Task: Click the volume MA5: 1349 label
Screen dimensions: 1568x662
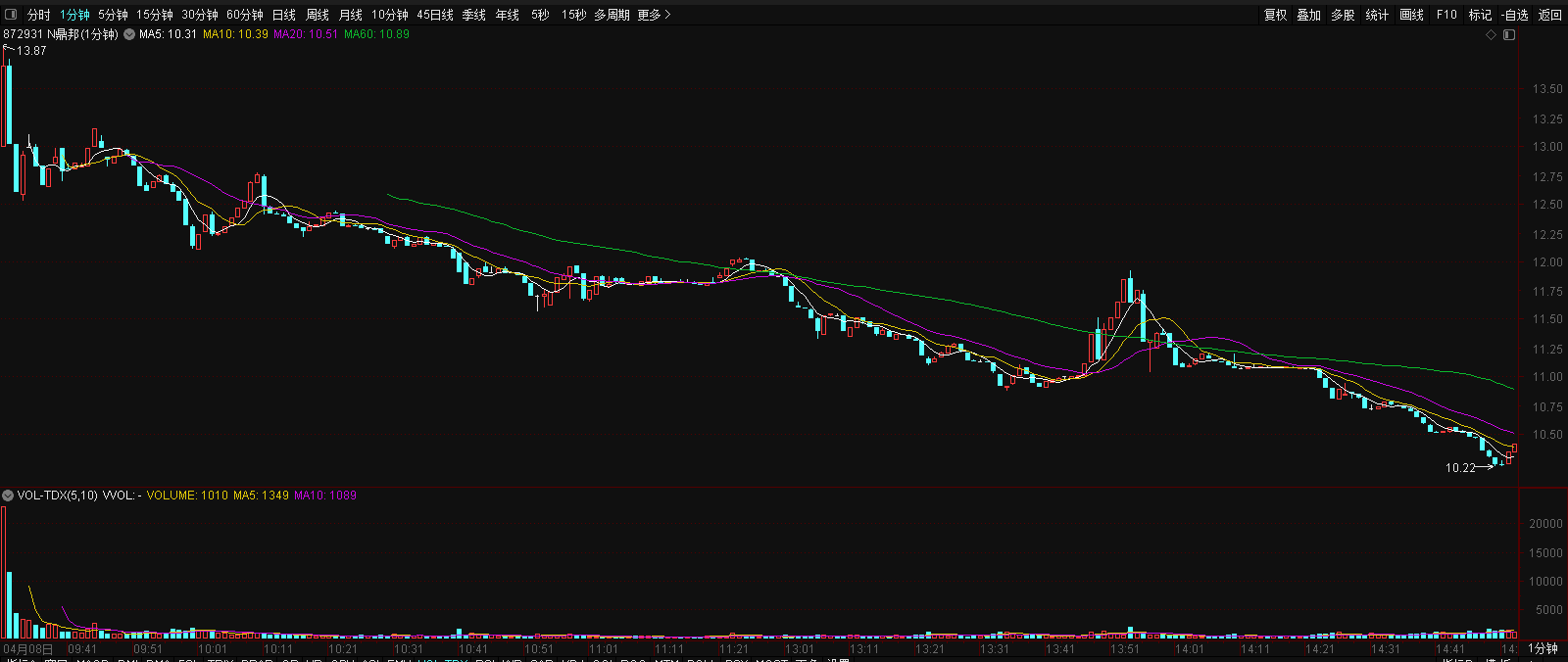Action: (x=261, y=496)
